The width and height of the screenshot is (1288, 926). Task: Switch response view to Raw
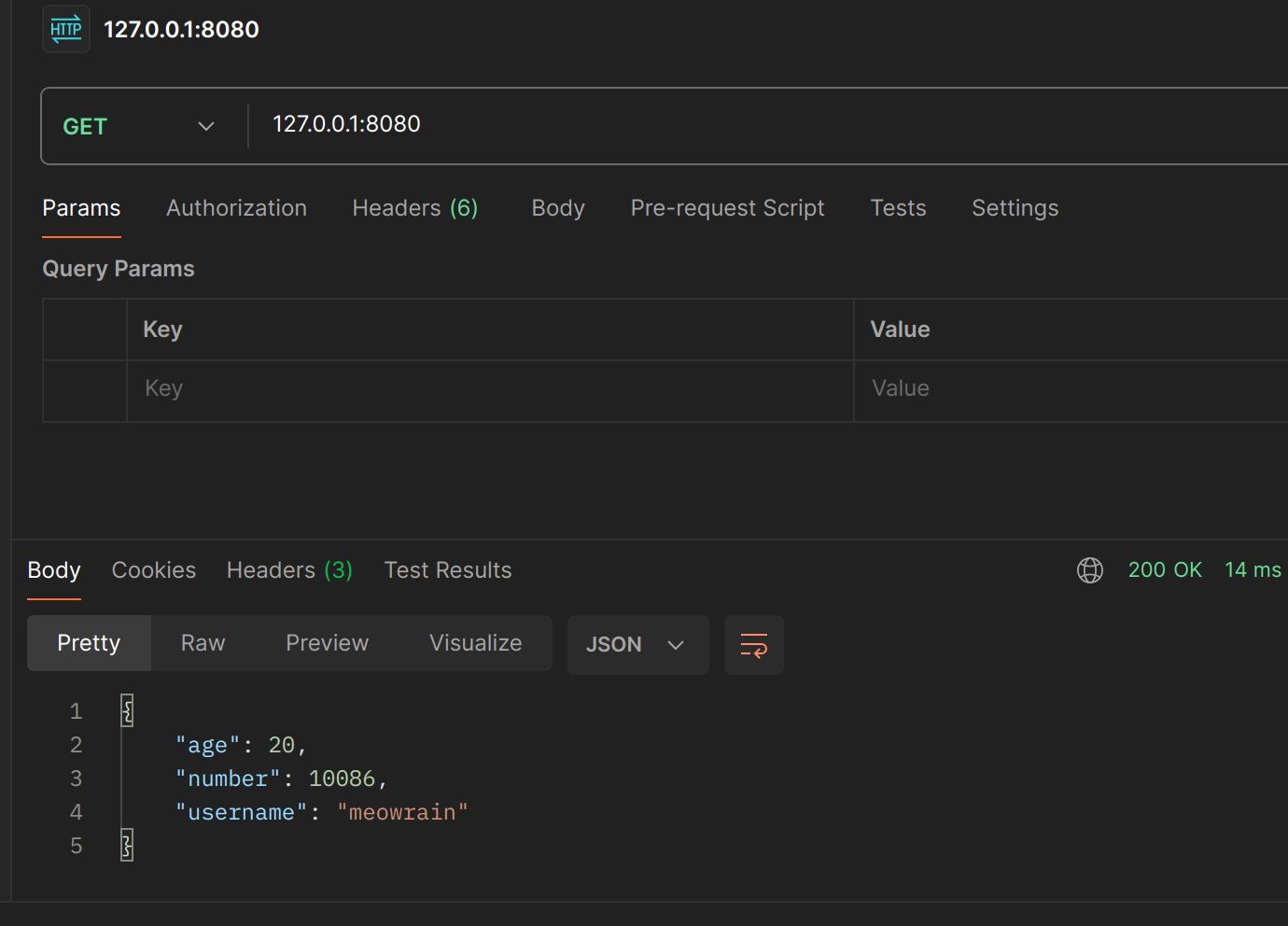[x=203, y=643]
